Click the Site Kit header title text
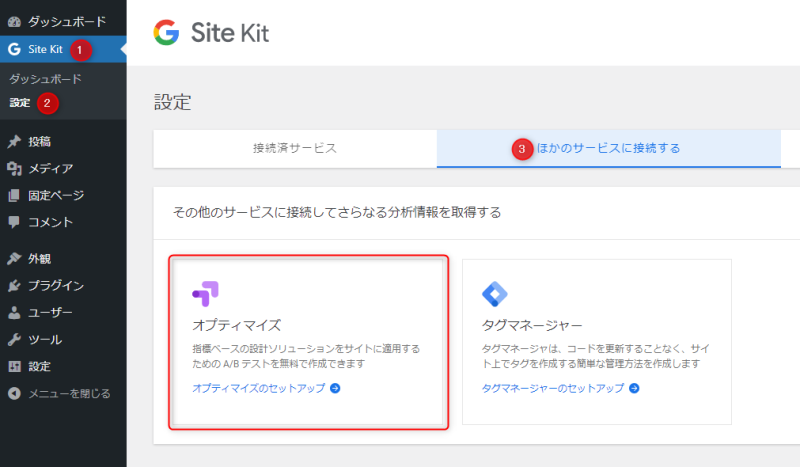Screen dimensions: 800x467 point(230,33)
